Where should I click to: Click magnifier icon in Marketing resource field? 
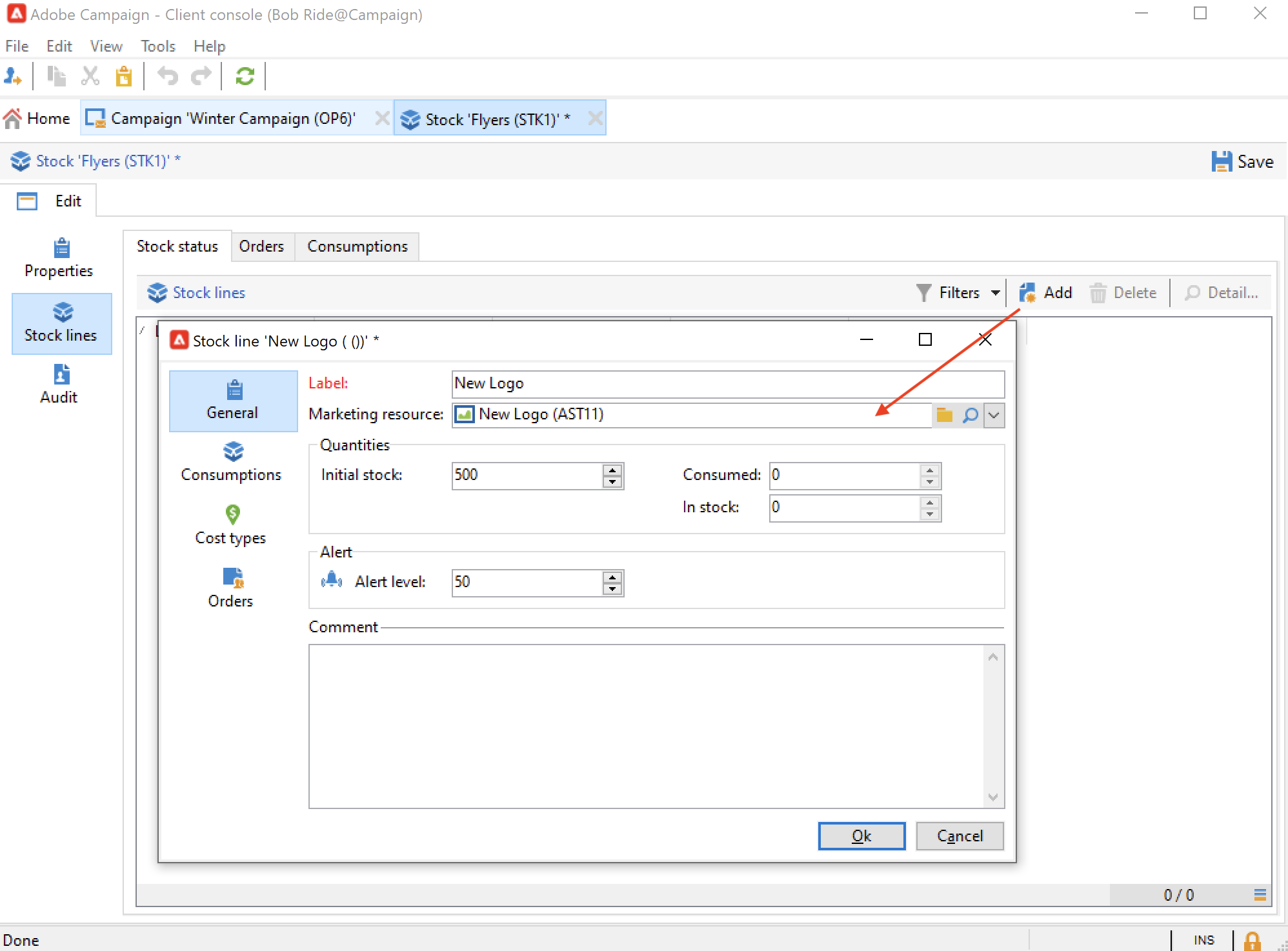(x=970, y=415)
